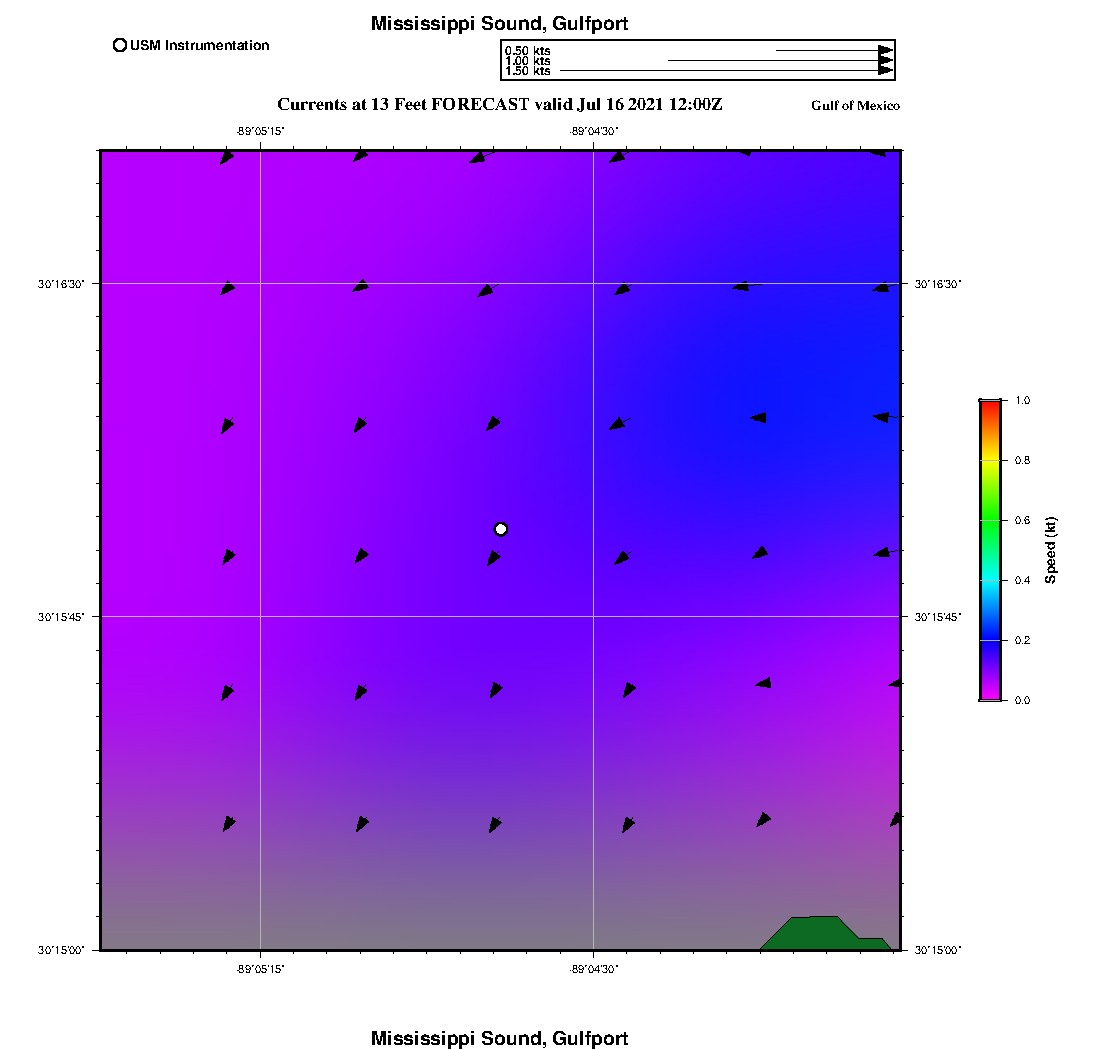Click the top Mississippi Sound, Gulfport title
The height and width of the screenshot is (1050, 1100).
(x=499, y=23)
